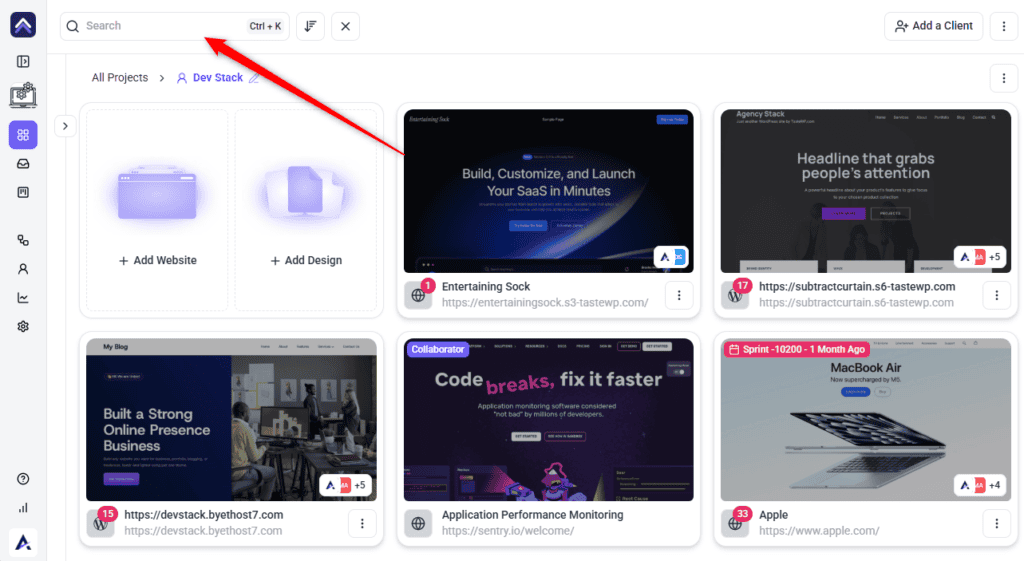Open the website settings monitor icon in sidebar
The height and width of the screenshot is (561, 1024).
pos(23,95)
